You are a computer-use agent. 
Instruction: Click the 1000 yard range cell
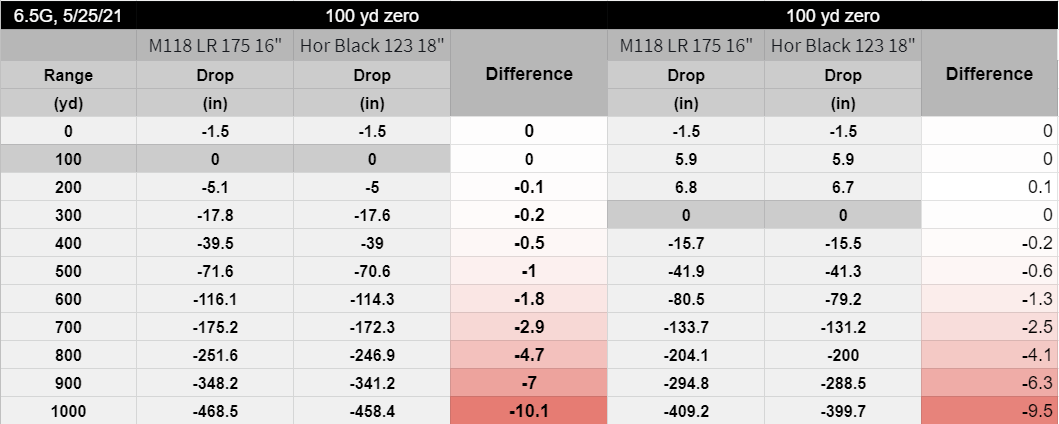68,410
